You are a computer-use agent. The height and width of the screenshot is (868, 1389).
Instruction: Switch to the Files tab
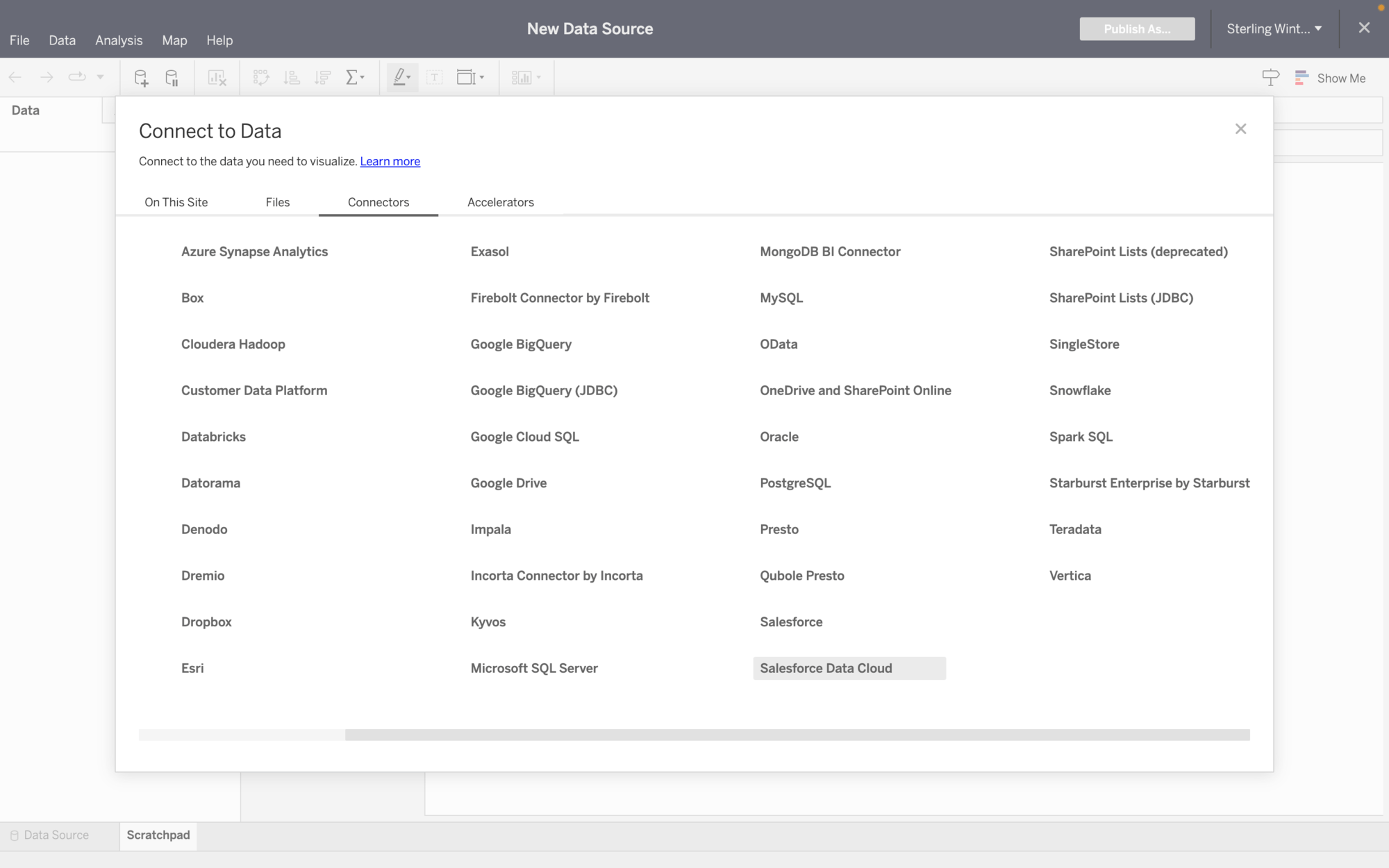[277, 202]
